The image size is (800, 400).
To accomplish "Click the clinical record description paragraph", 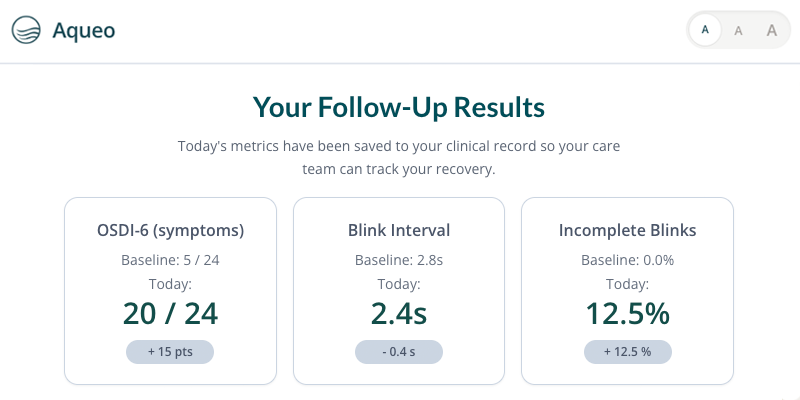I will 399,157.
